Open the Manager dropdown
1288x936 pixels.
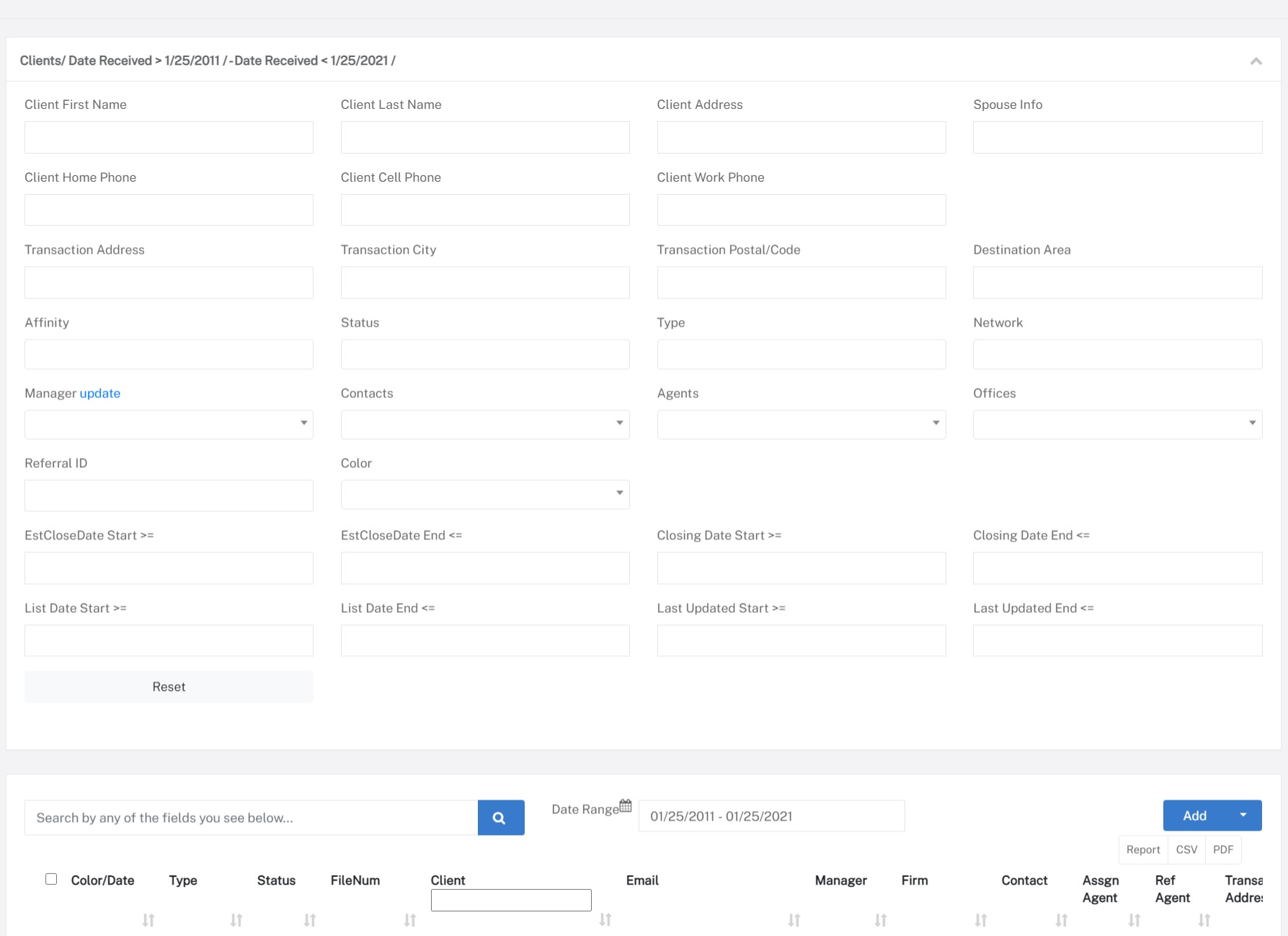point(169,424)
